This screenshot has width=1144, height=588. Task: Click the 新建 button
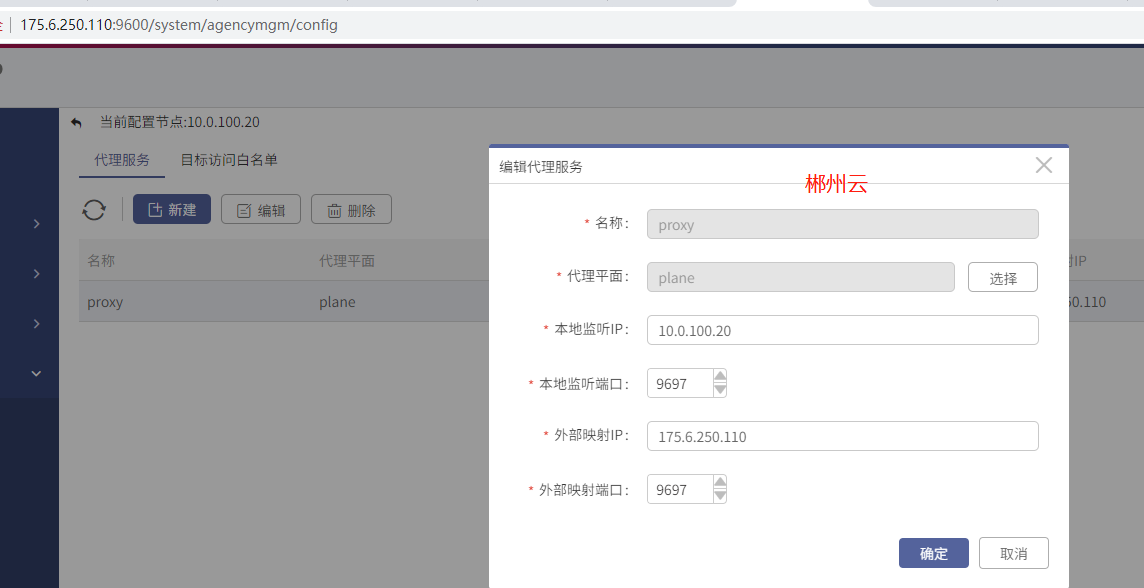click(172, 209)
